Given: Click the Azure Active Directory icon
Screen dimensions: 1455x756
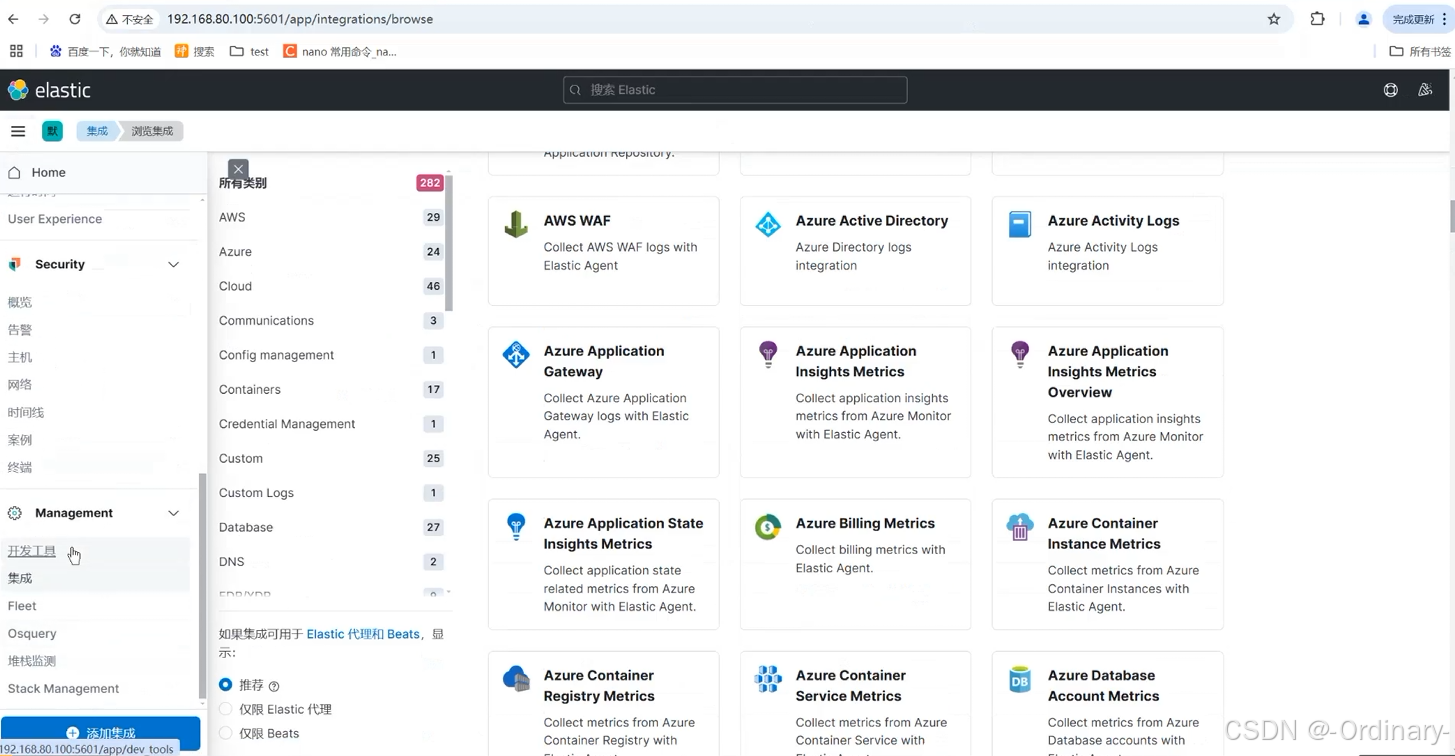Looking at the screenshot, I should 768,224.
